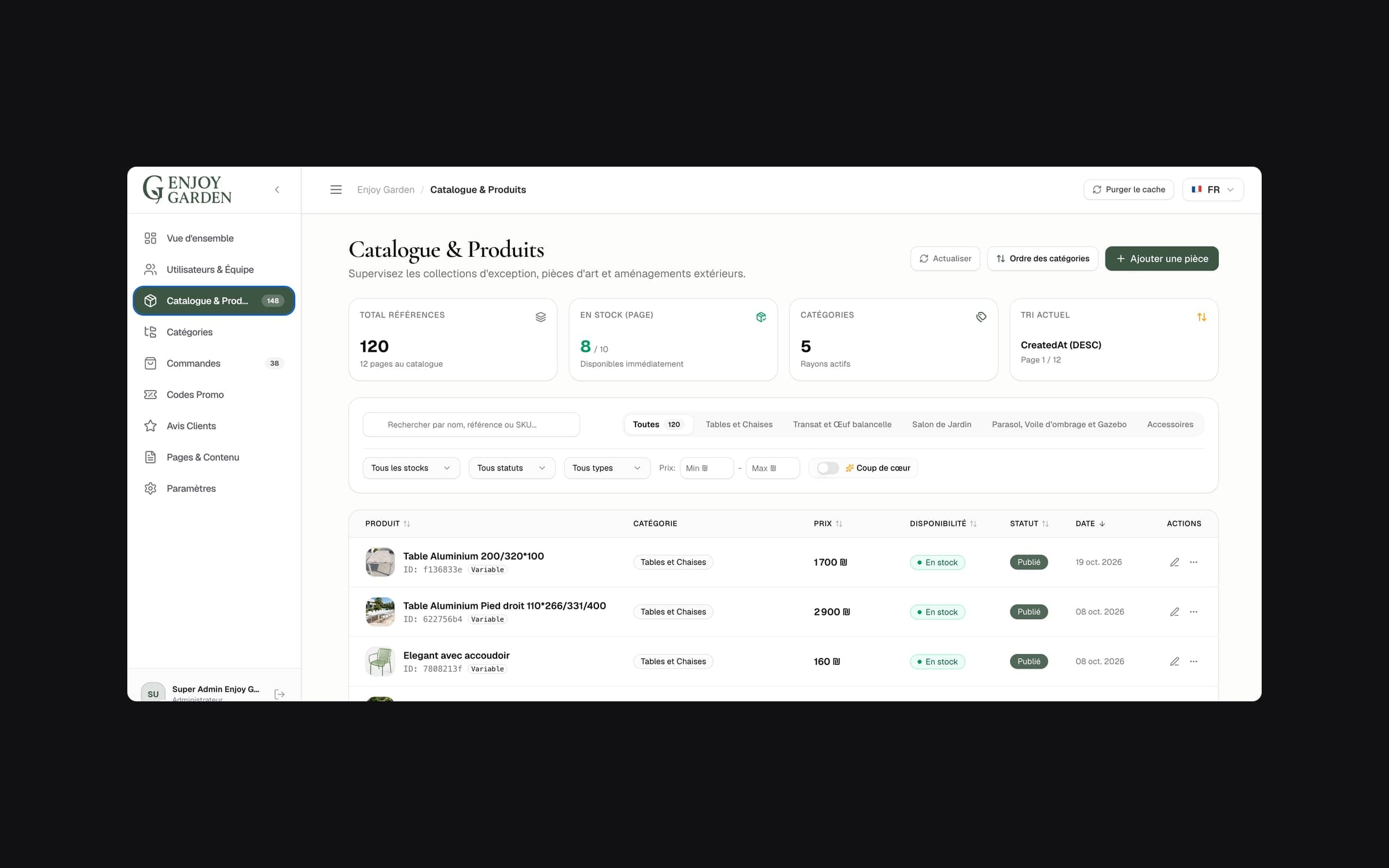Screen dimensions: 1389x868
Task: Click the Actualiser button
Action: tap(945, 259)
